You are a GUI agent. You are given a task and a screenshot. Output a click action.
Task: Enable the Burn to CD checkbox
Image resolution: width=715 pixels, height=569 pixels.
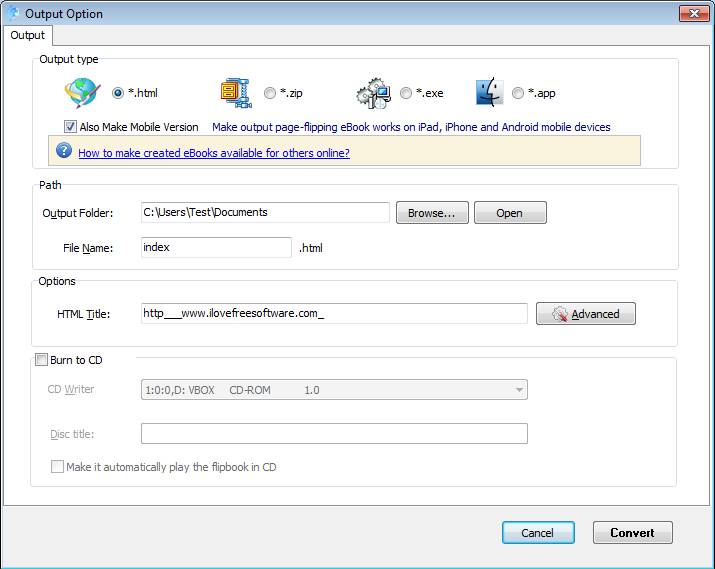pyautogui.click(x=41, y=360)
